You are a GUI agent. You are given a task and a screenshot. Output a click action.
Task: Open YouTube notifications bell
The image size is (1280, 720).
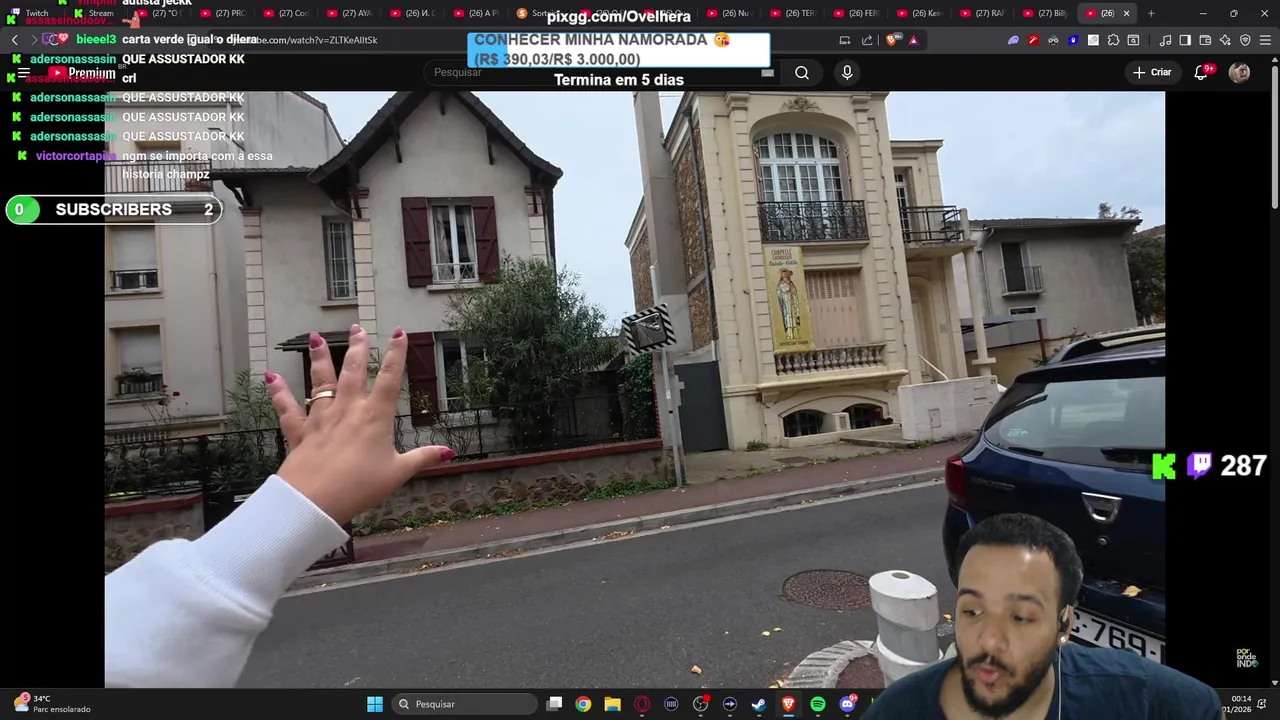click(x=1202, y=72)
